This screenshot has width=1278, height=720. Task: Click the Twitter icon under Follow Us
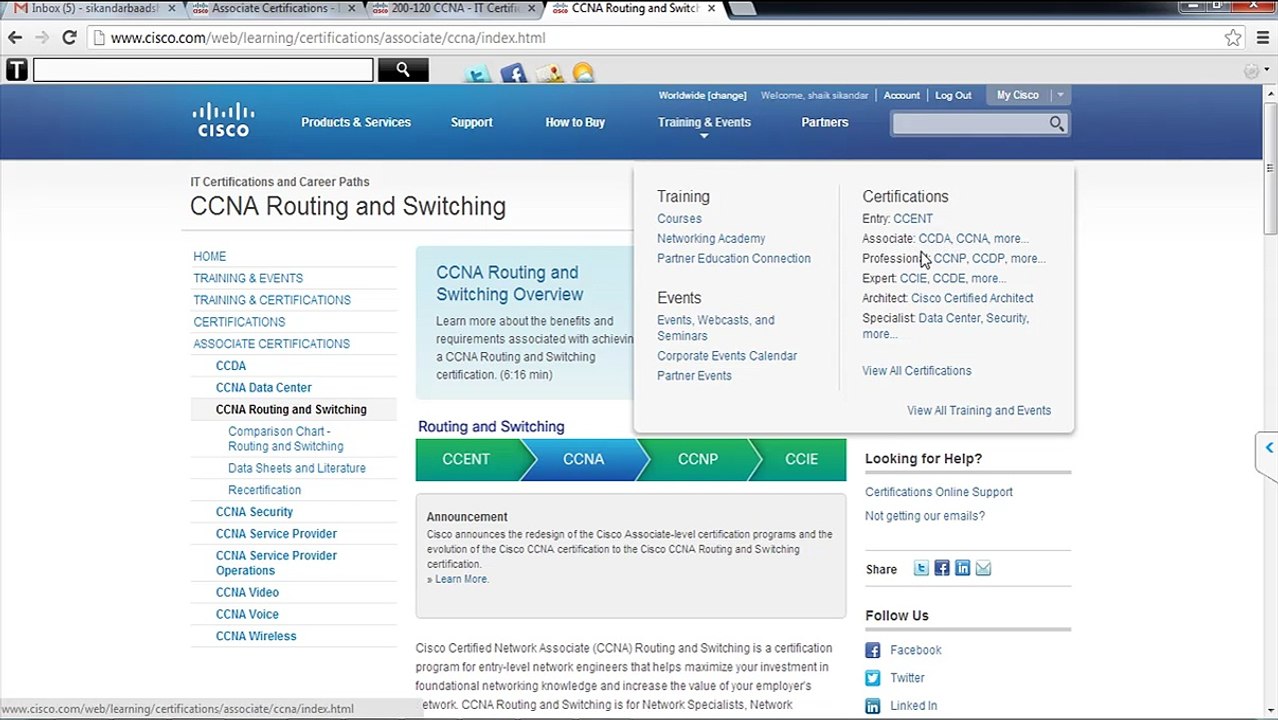[873, 678]
